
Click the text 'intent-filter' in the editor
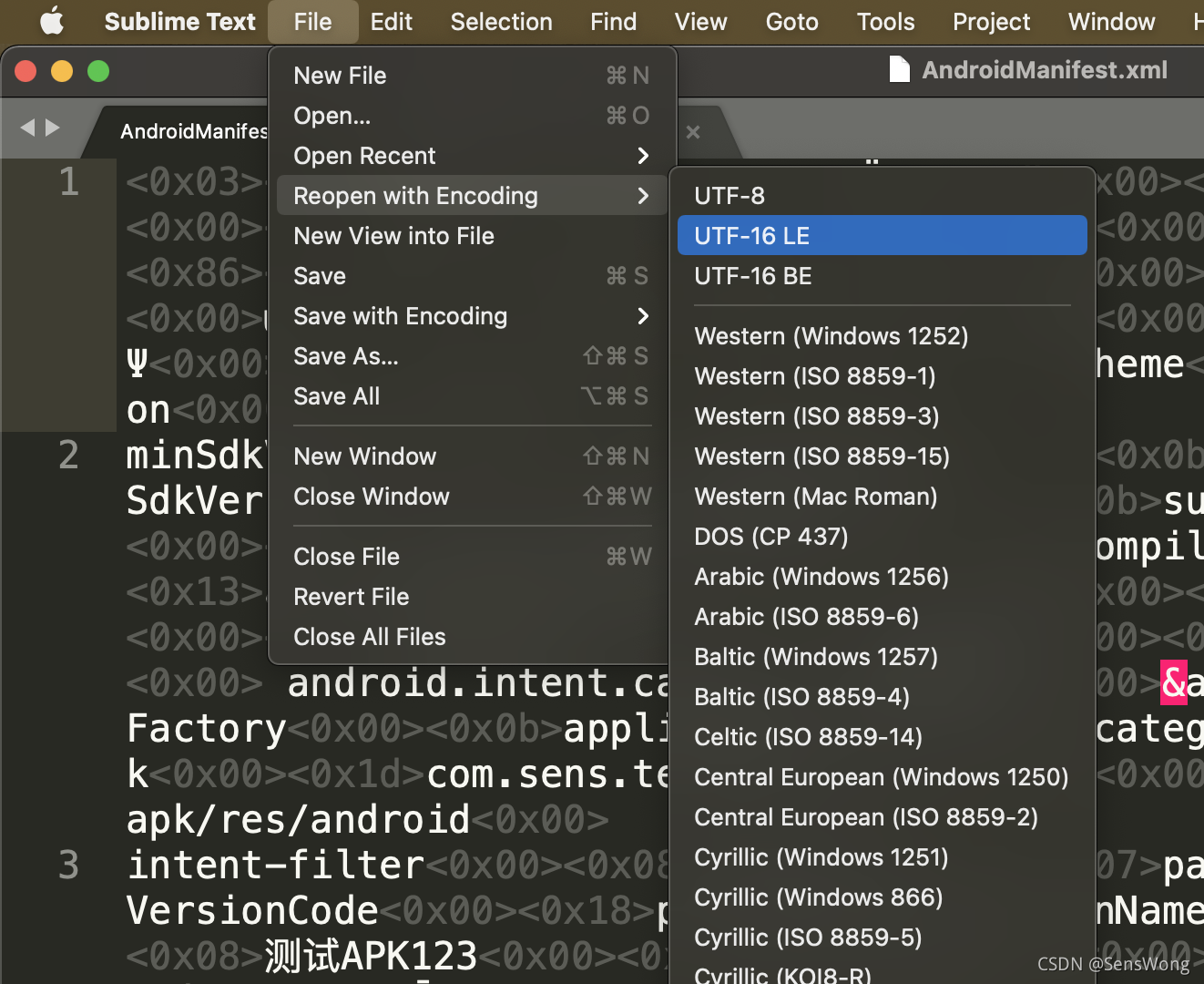[276, 865]
